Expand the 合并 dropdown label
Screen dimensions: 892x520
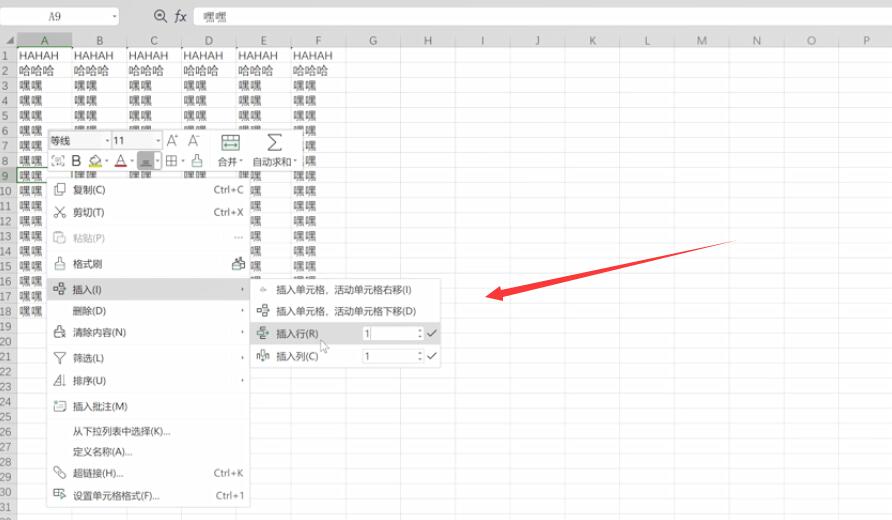click(x=230, y=162)
